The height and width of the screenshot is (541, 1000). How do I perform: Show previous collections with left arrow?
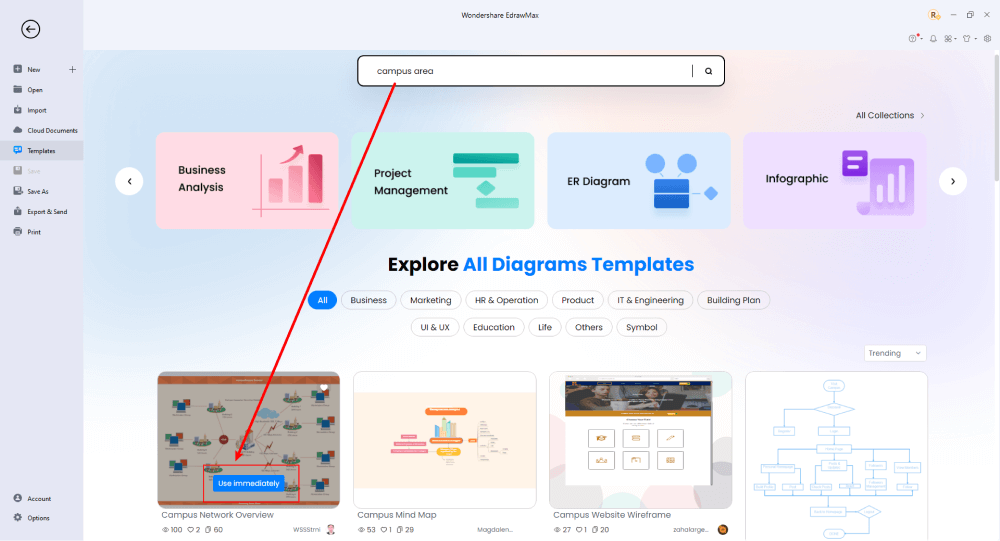(129, 181)
